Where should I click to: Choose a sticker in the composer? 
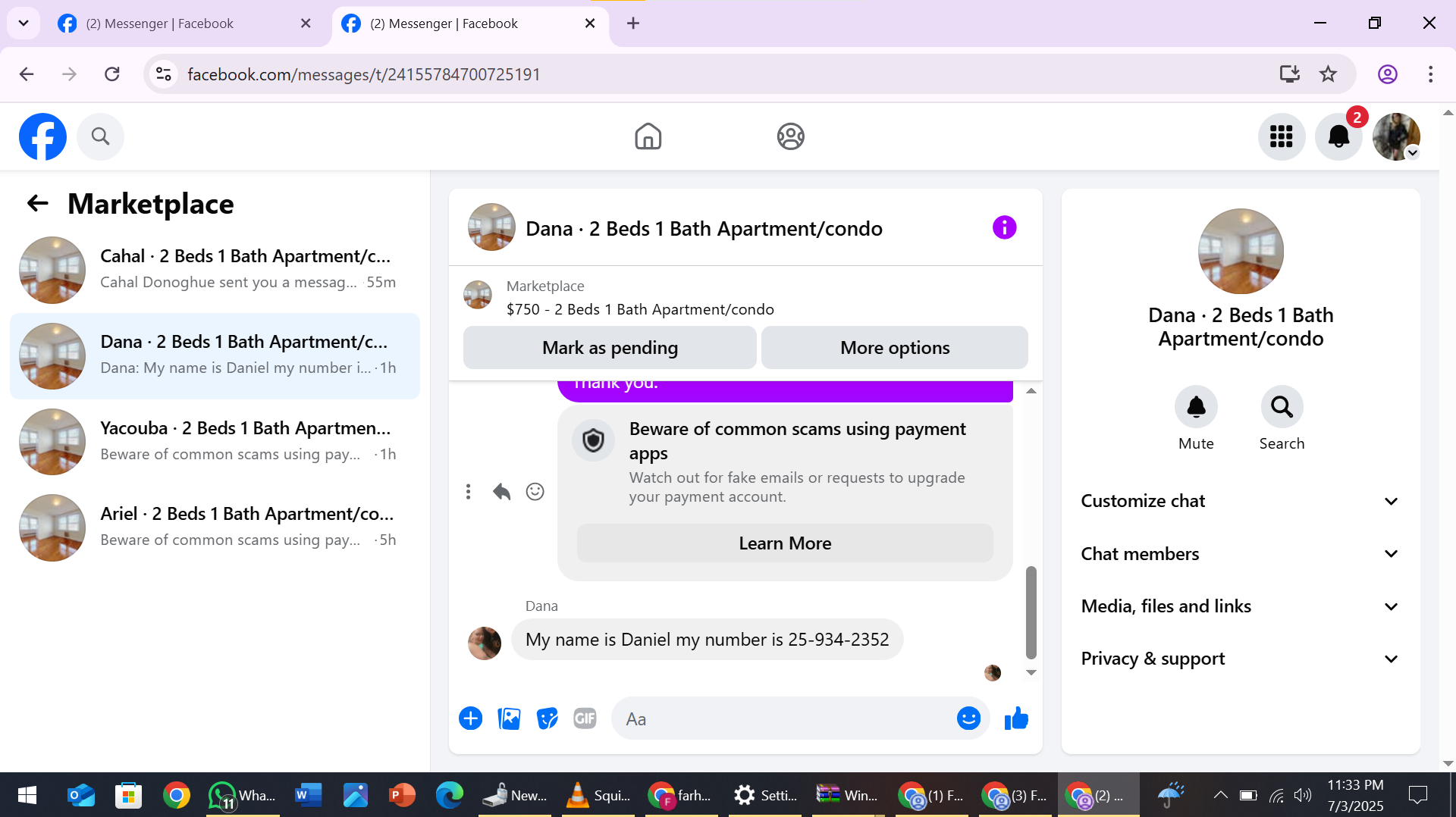coord(547,718)
